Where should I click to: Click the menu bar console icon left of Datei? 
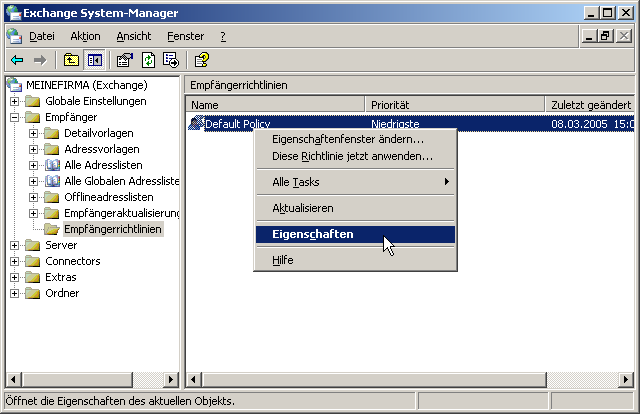tap(14, 36)
